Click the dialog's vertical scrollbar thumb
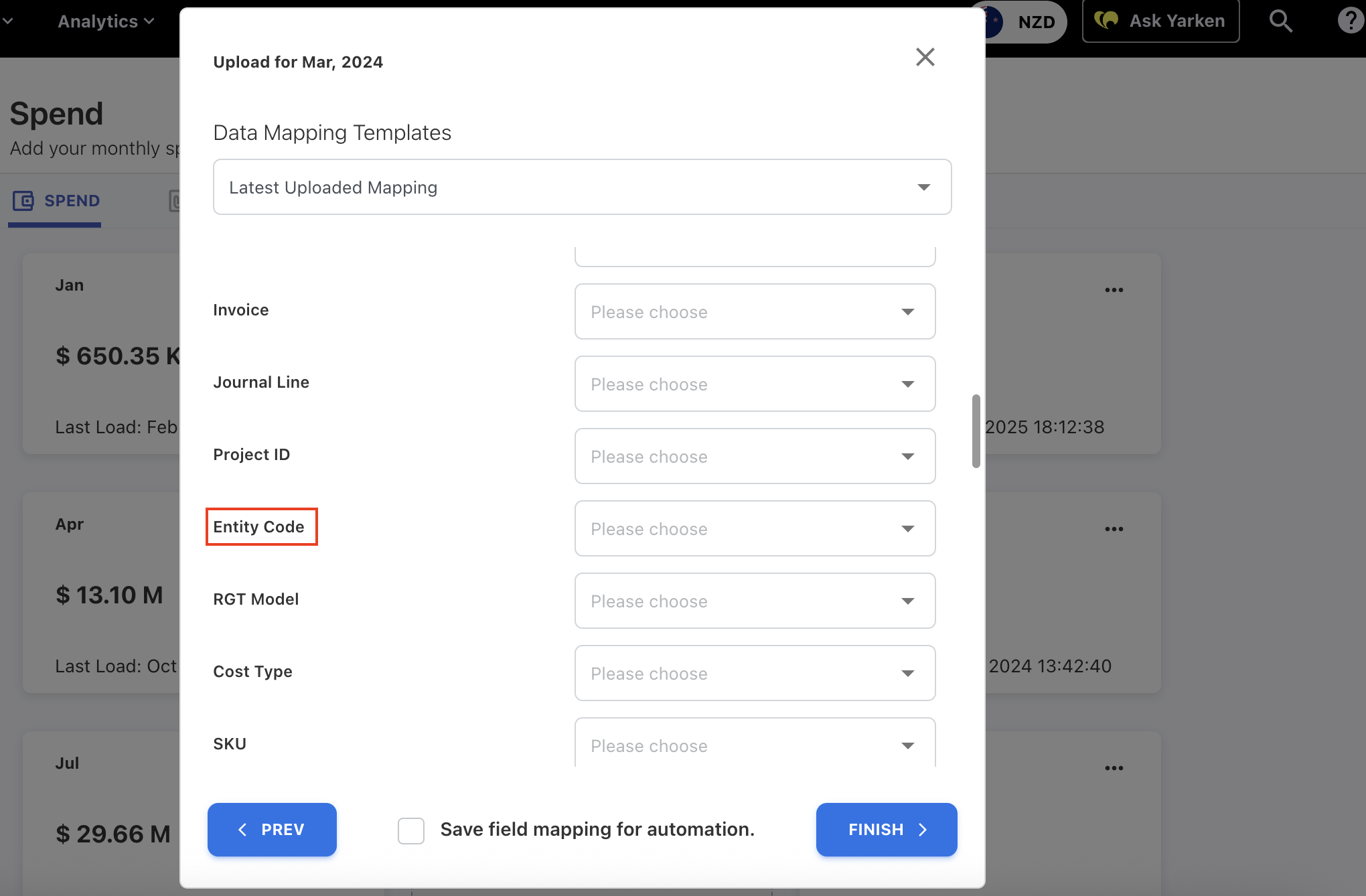 (x=976, y=431)
